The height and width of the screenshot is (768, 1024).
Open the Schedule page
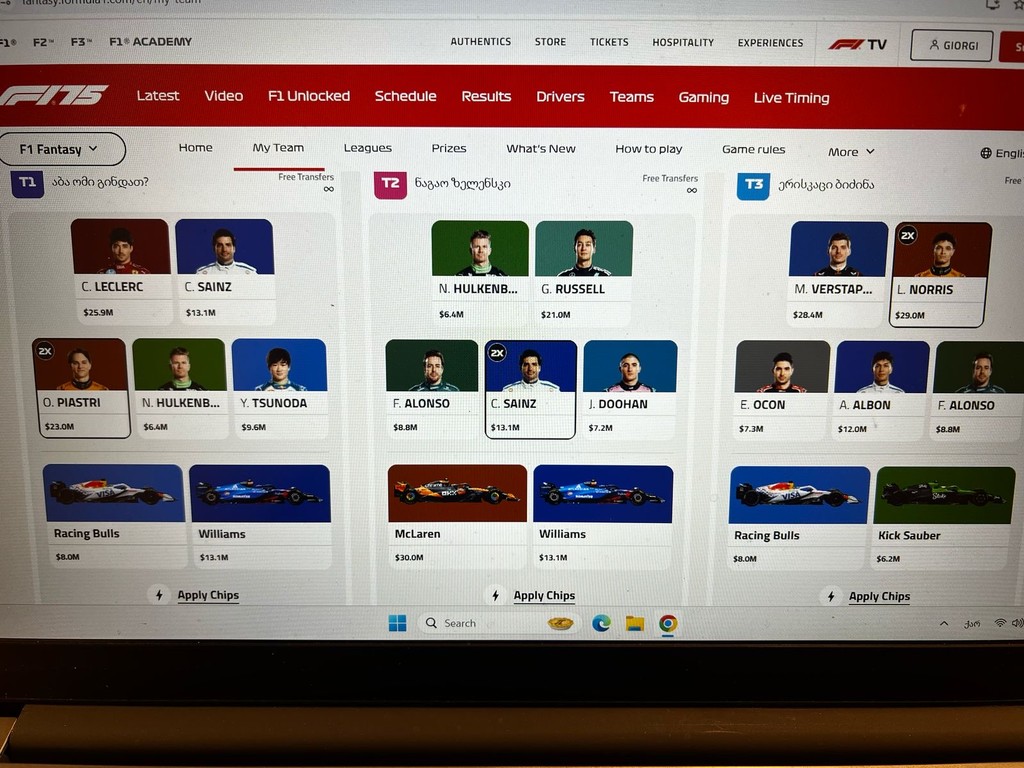406,96
